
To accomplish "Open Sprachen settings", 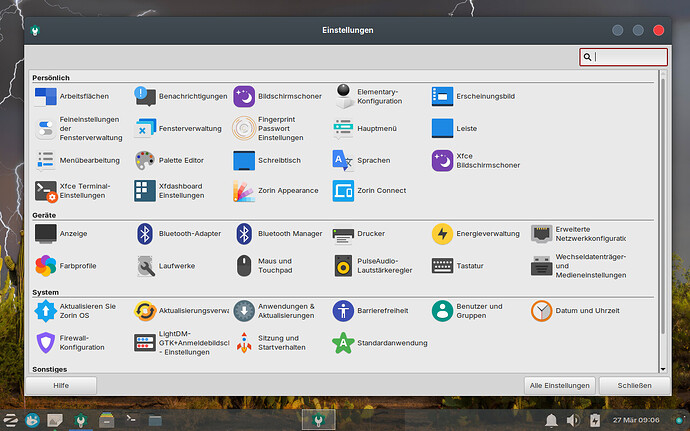I will 361,161.
